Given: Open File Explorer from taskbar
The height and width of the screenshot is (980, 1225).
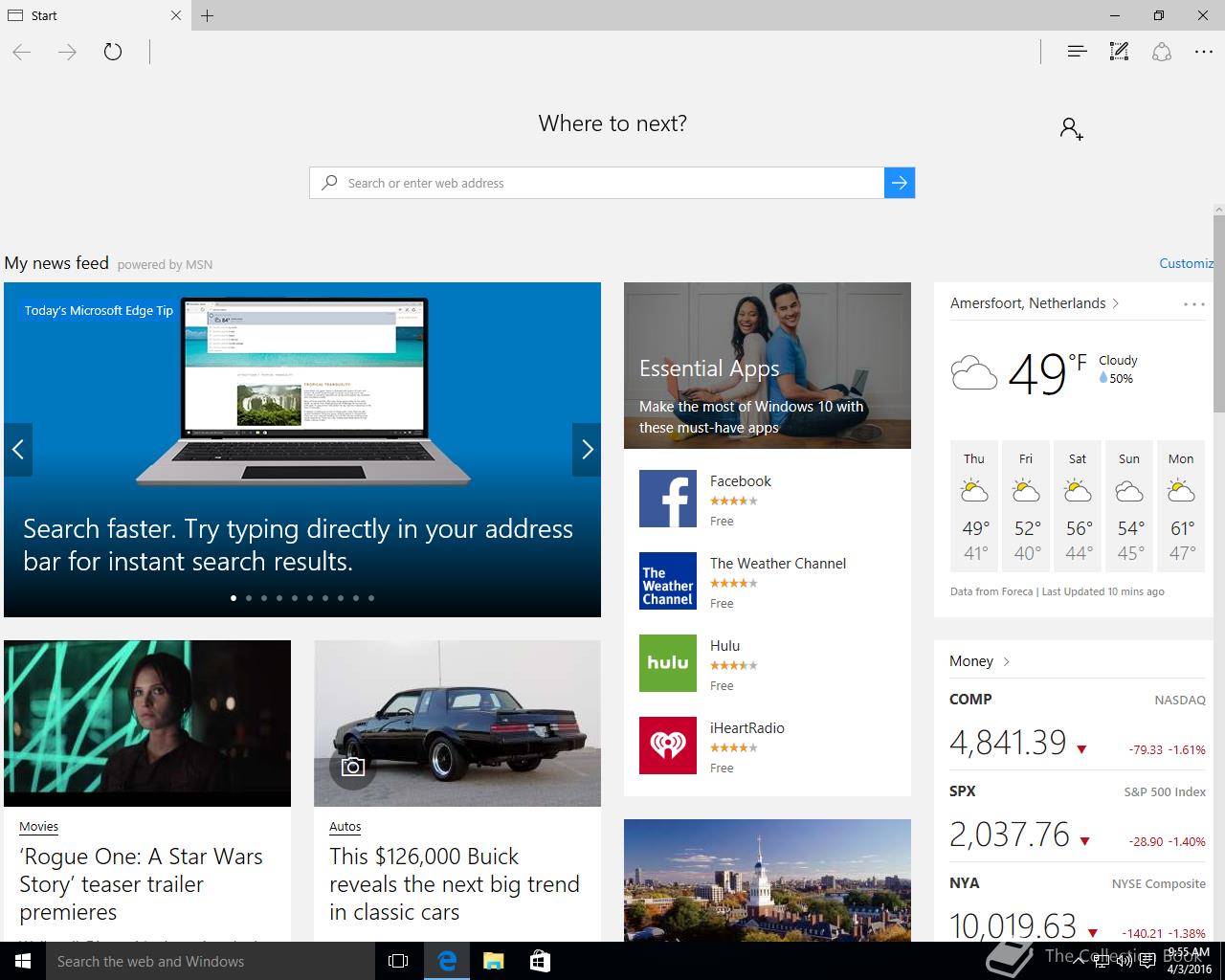Looking at the screenshot, I should [x=493, y=961].
